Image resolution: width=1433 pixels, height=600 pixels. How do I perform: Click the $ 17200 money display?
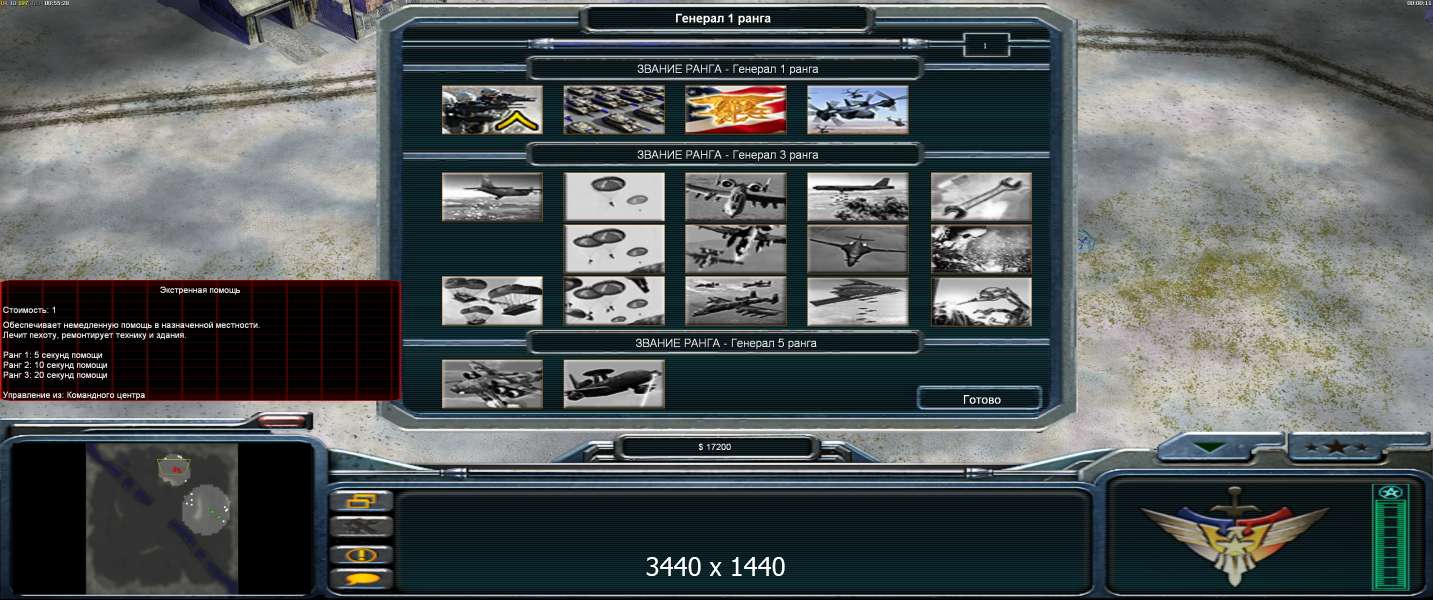click(x=714, y=447)
